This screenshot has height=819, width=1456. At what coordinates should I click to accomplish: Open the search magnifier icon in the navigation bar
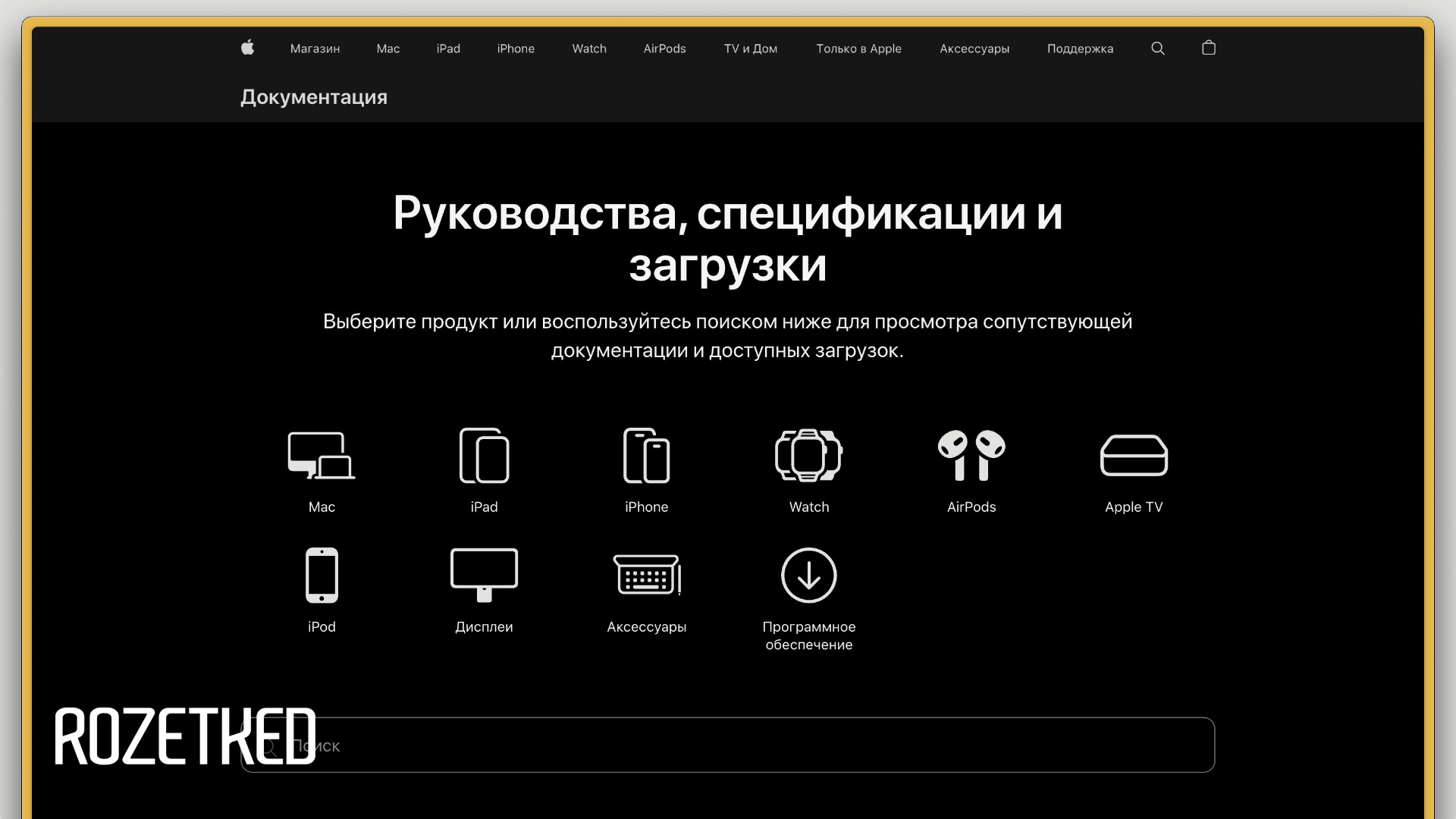[x=1157, y=48]
